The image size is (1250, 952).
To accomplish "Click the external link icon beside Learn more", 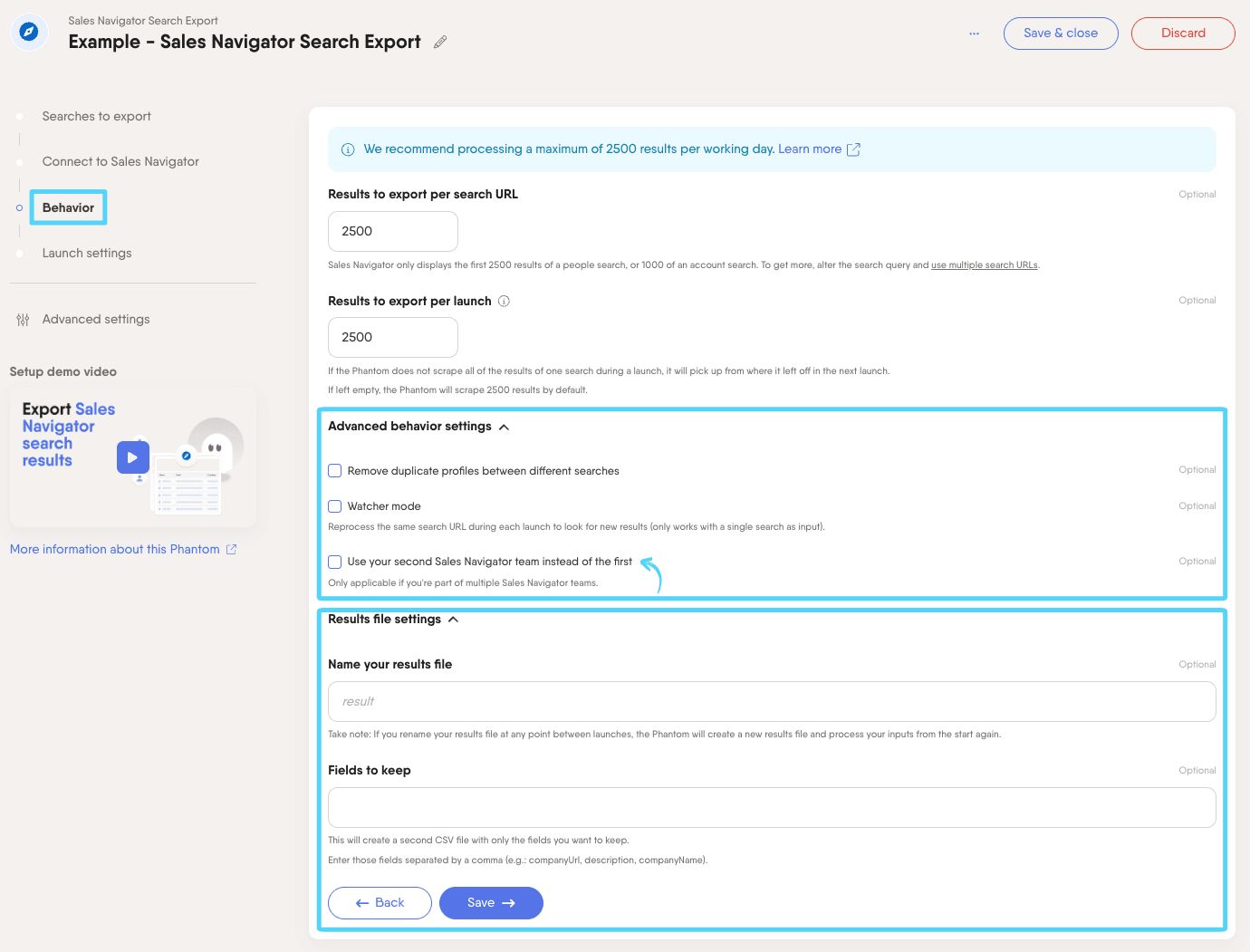I will click(853, 149).
